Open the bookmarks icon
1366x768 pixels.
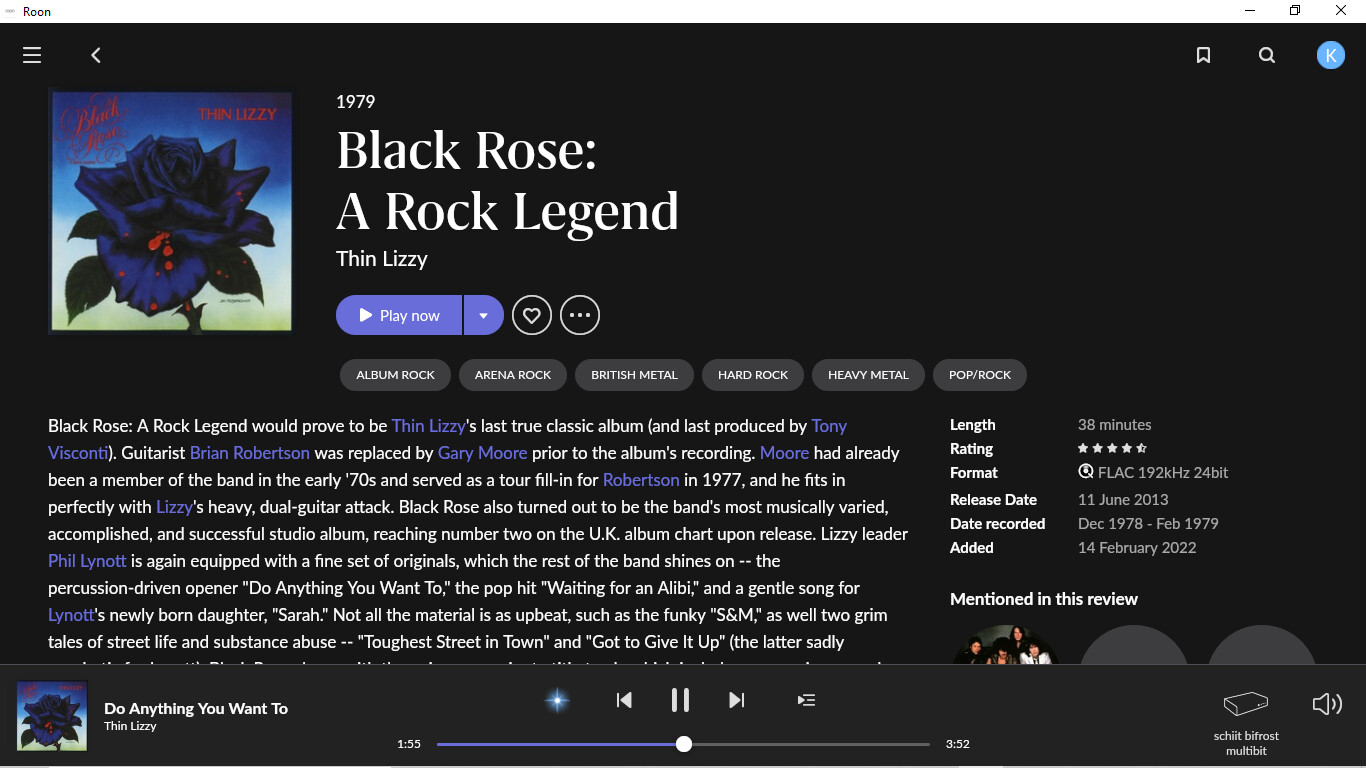[1203, 55]
